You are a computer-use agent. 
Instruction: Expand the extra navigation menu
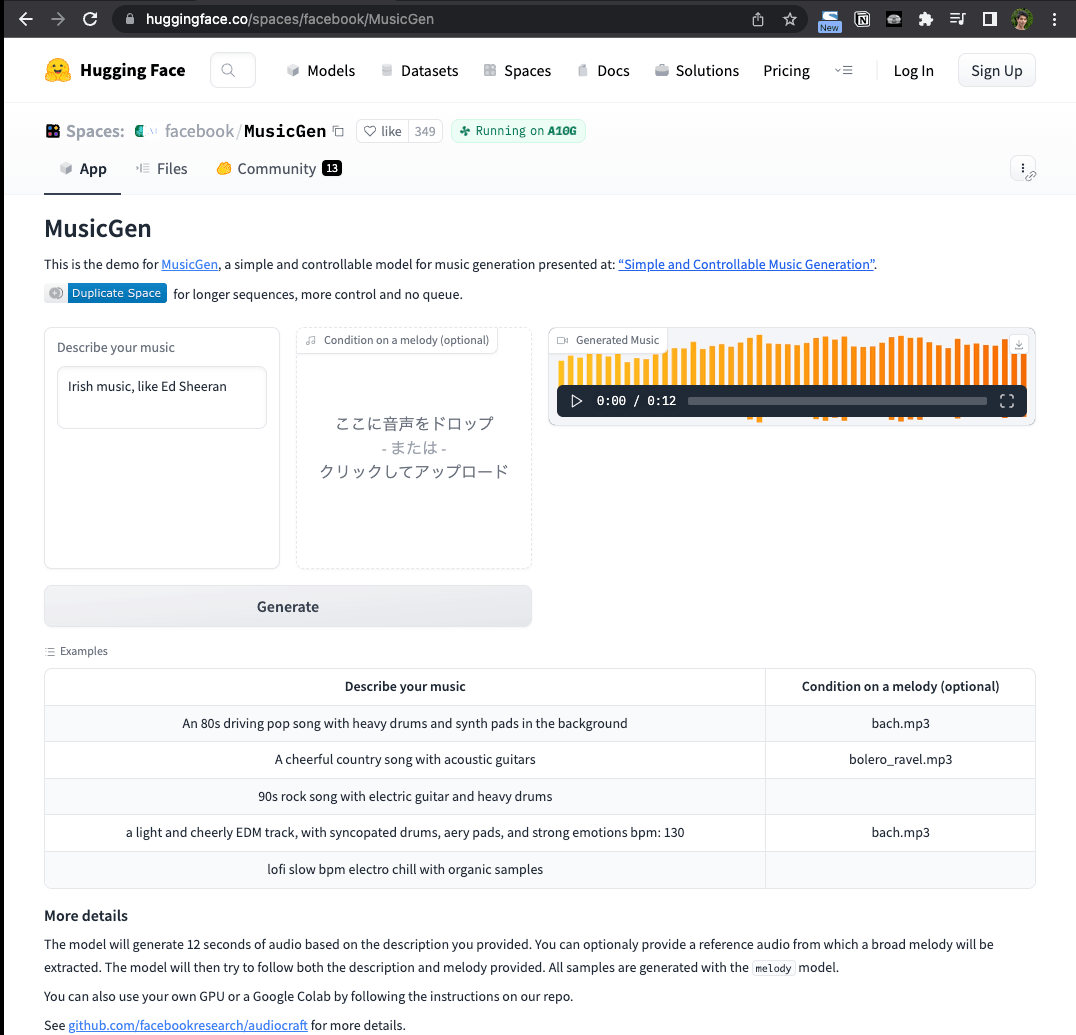point(843,70)
